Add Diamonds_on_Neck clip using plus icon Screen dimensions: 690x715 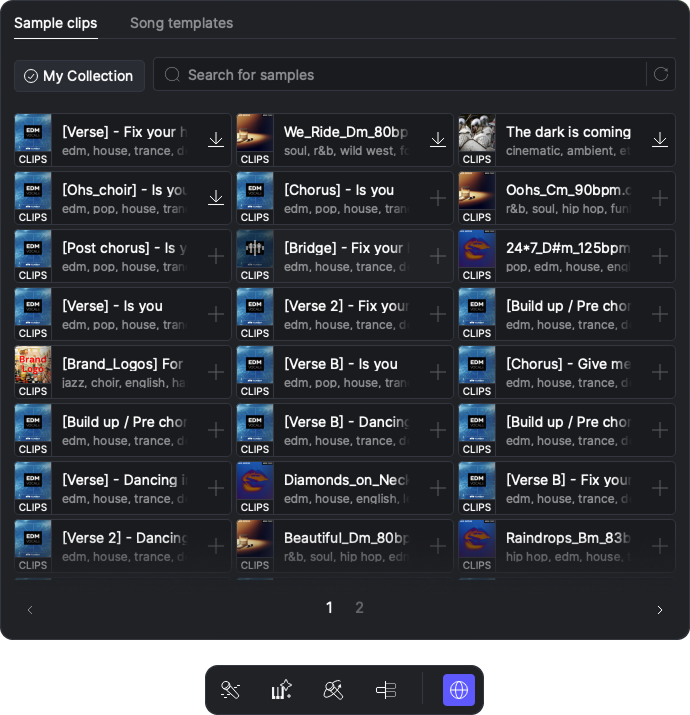tap(438, 488)
